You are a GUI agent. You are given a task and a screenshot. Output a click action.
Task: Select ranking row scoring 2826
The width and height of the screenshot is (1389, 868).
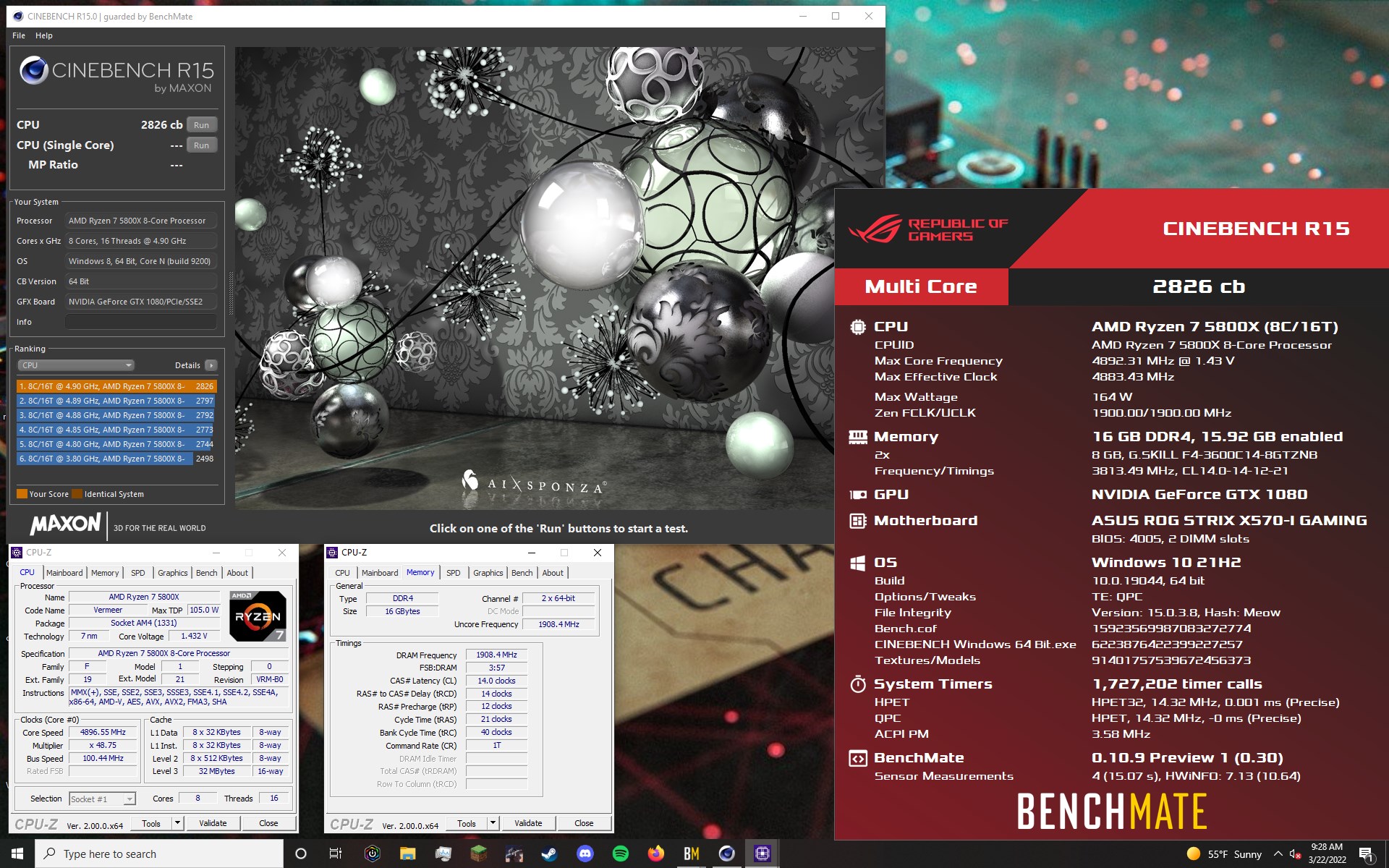(x=116, y=386)
